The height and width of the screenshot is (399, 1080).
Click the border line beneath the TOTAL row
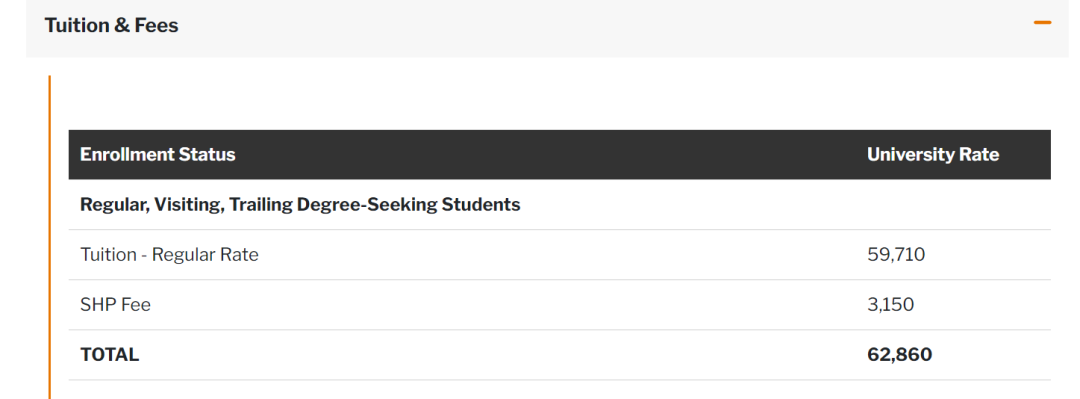pyautogui.click(x=559, y=380)
